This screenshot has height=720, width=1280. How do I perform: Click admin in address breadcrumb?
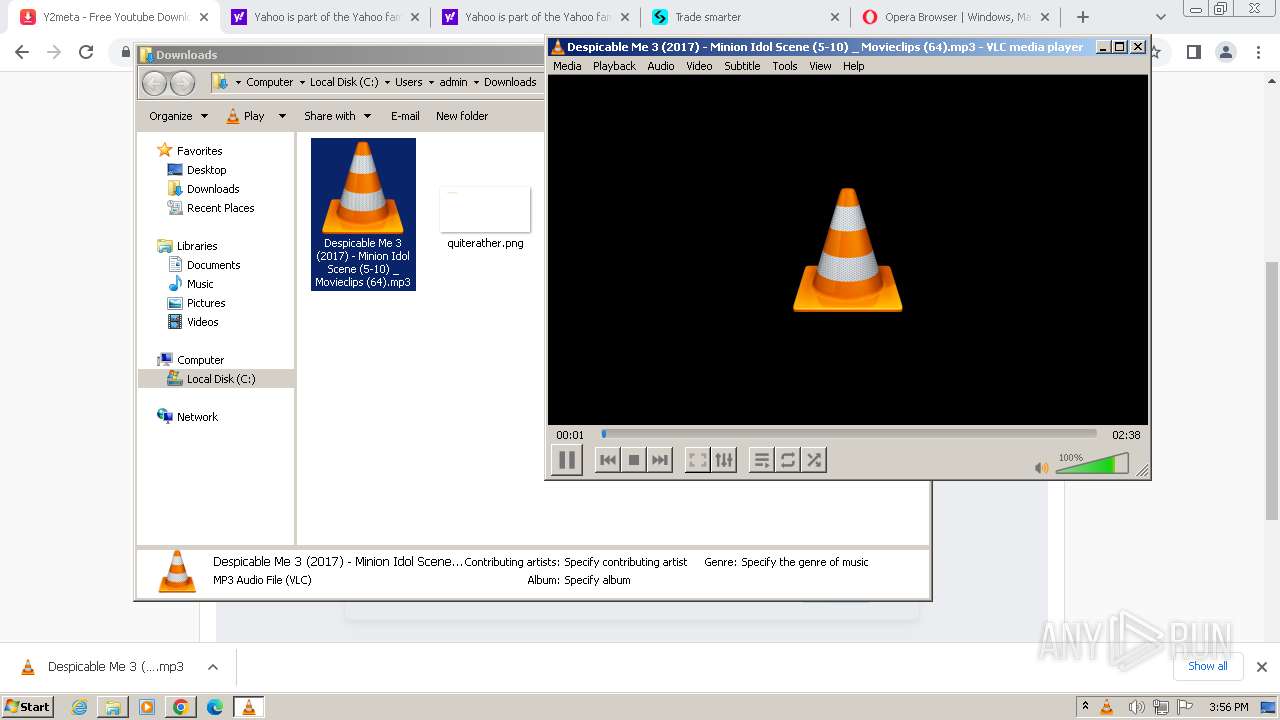[453, 82]
